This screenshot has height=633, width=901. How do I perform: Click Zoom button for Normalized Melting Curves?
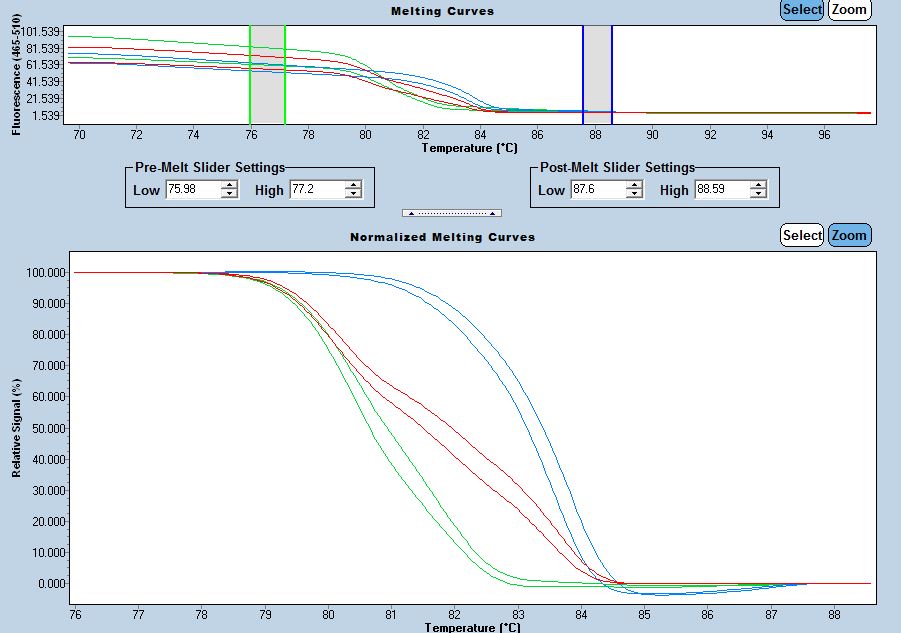coord(849,236)
